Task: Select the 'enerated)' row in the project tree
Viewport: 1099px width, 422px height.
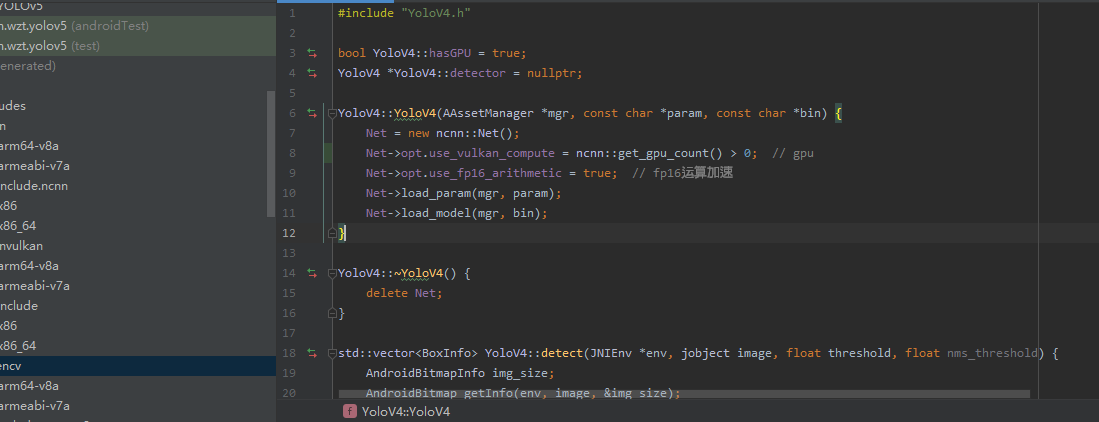Action: point(137,66)
